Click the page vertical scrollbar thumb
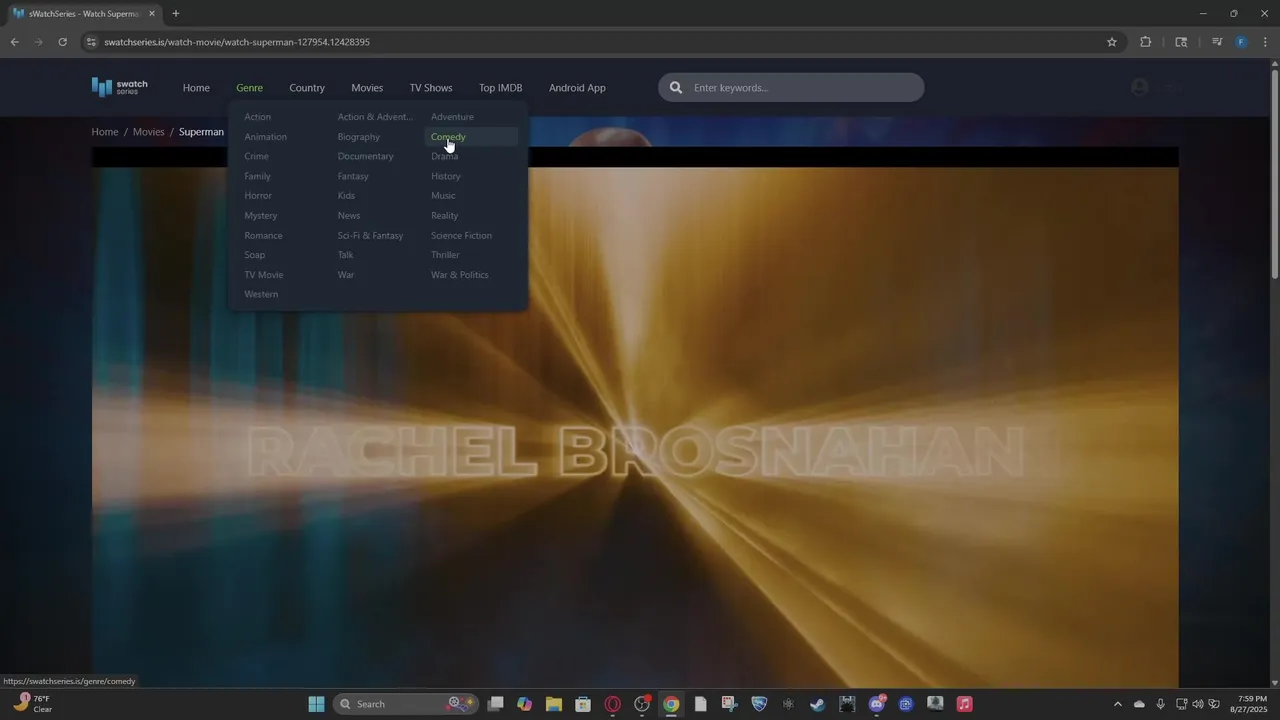This screenshot has width=1280, height=720. pos(1274,172)
